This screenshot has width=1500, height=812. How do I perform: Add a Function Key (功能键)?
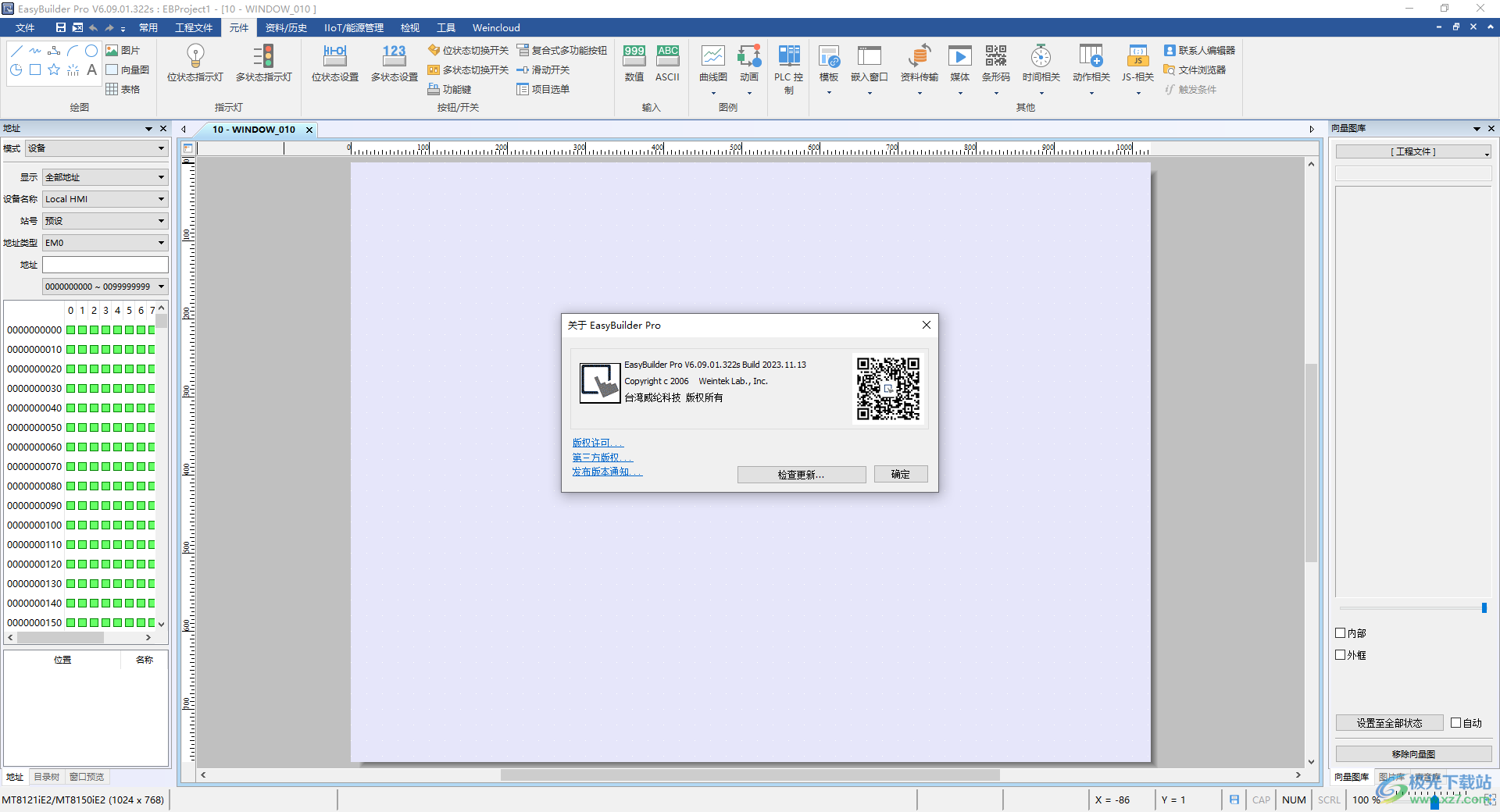[449, 89]
